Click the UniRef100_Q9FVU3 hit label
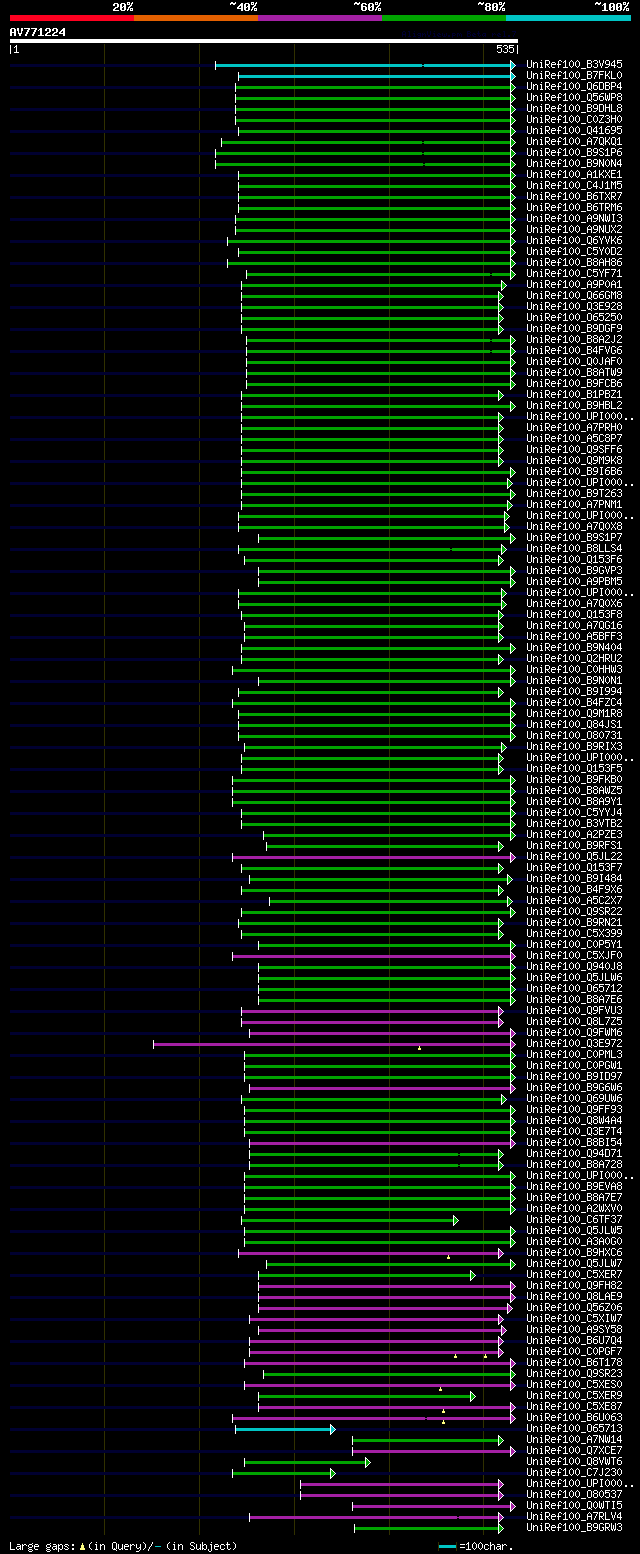 pyautogui.click(x=574, y=1010)
